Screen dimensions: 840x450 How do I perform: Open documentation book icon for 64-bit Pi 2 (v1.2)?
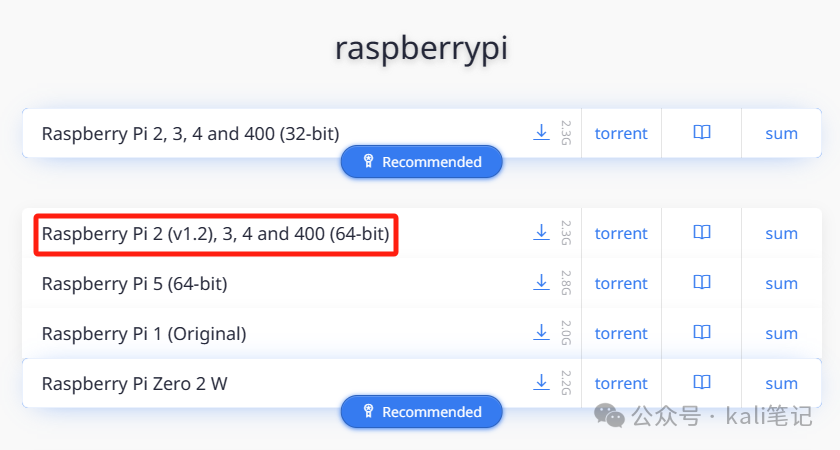(x=702, y=232)
